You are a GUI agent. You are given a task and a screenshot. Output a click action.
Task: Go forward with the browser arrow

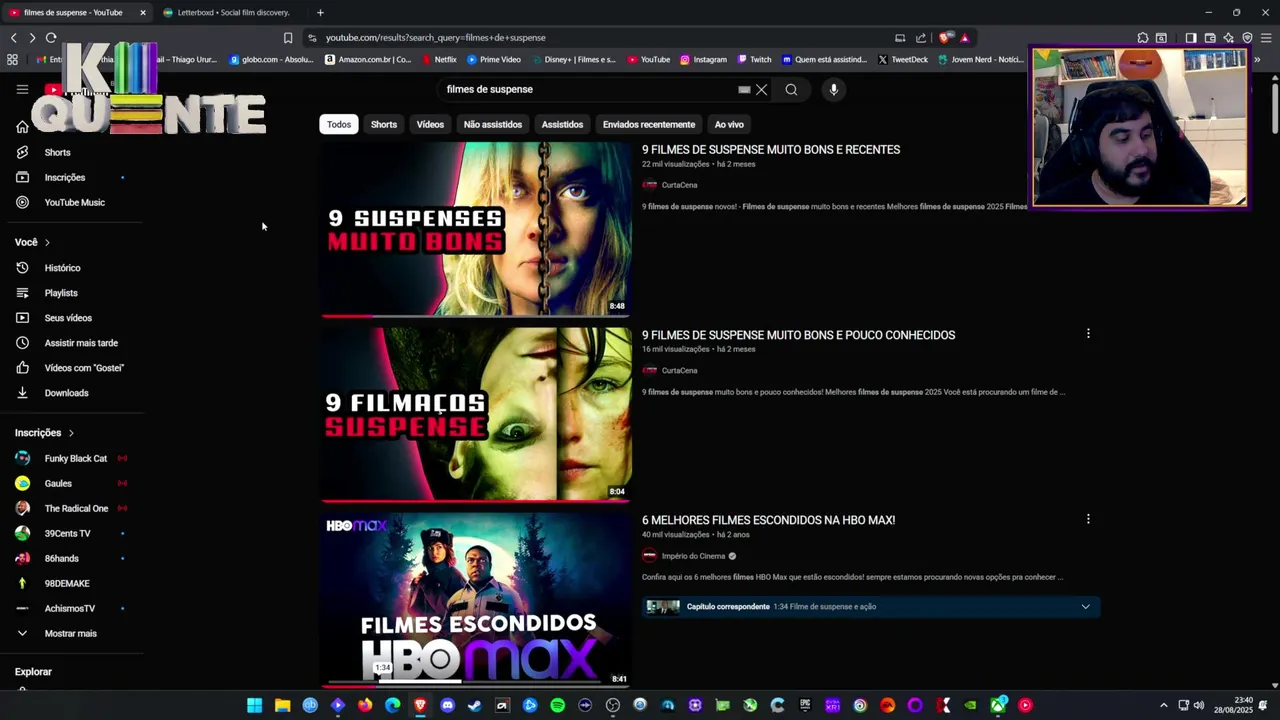[32, 37]
